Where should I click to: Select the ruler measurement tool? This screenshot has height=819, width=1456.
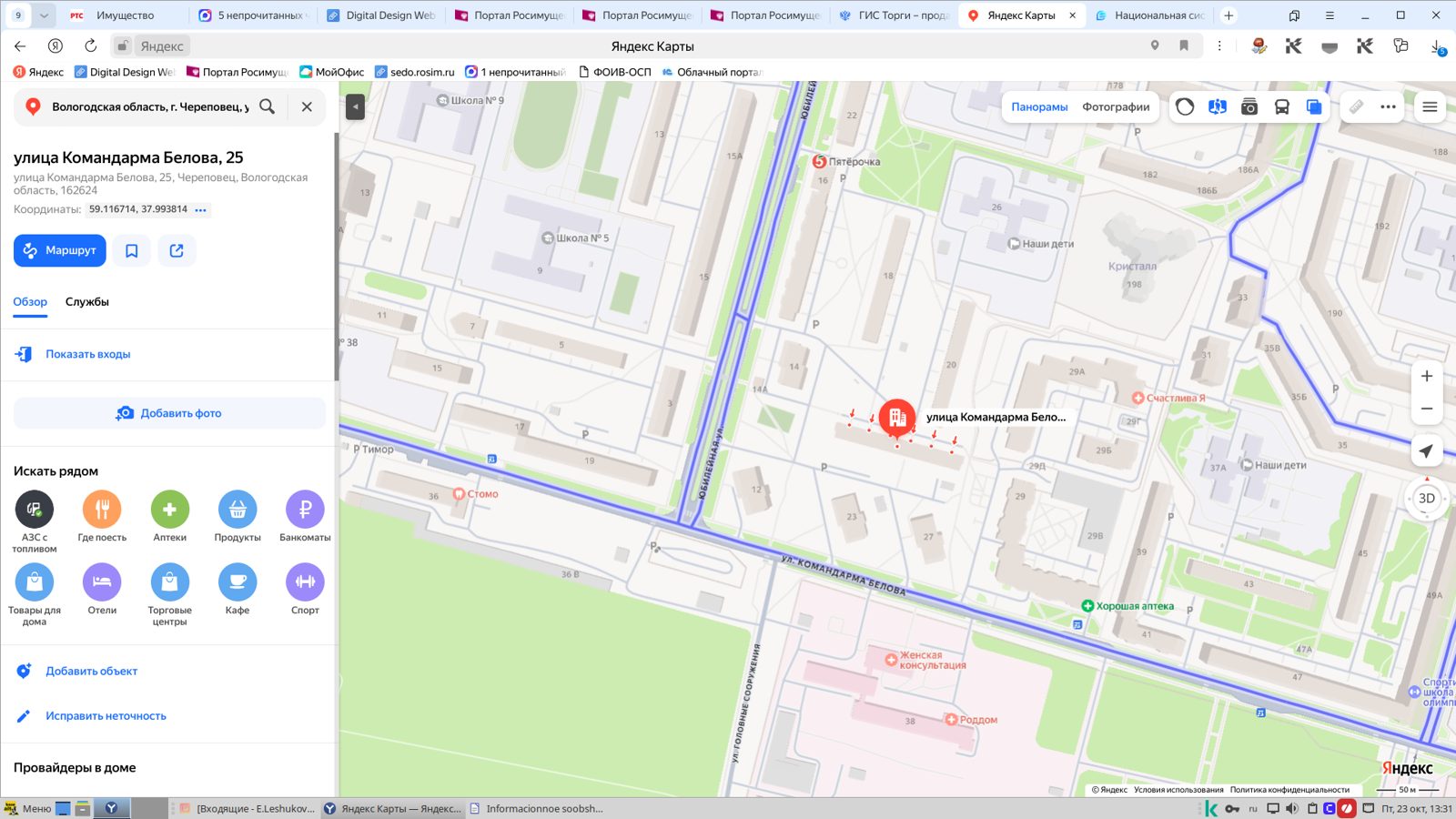pos(1356,106)
